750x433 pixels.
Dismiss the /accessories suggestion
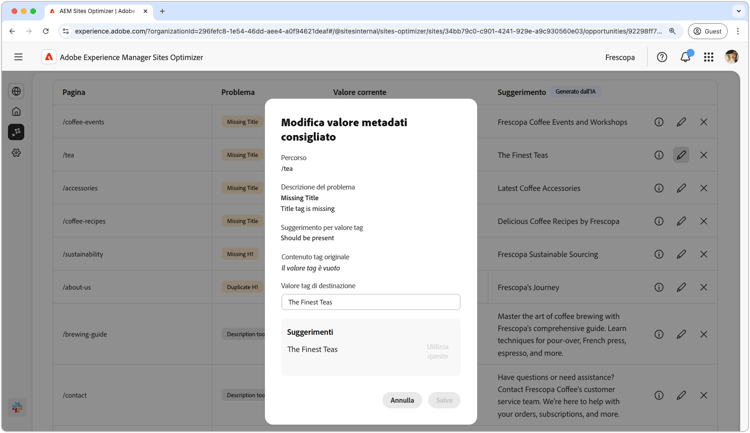704,188
